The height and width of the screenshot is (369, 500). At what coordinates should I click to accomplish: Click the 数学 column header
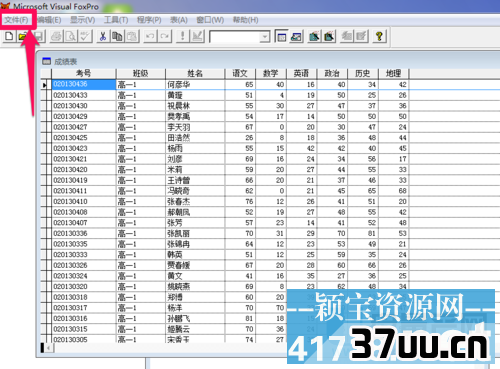tap(271, 74)
